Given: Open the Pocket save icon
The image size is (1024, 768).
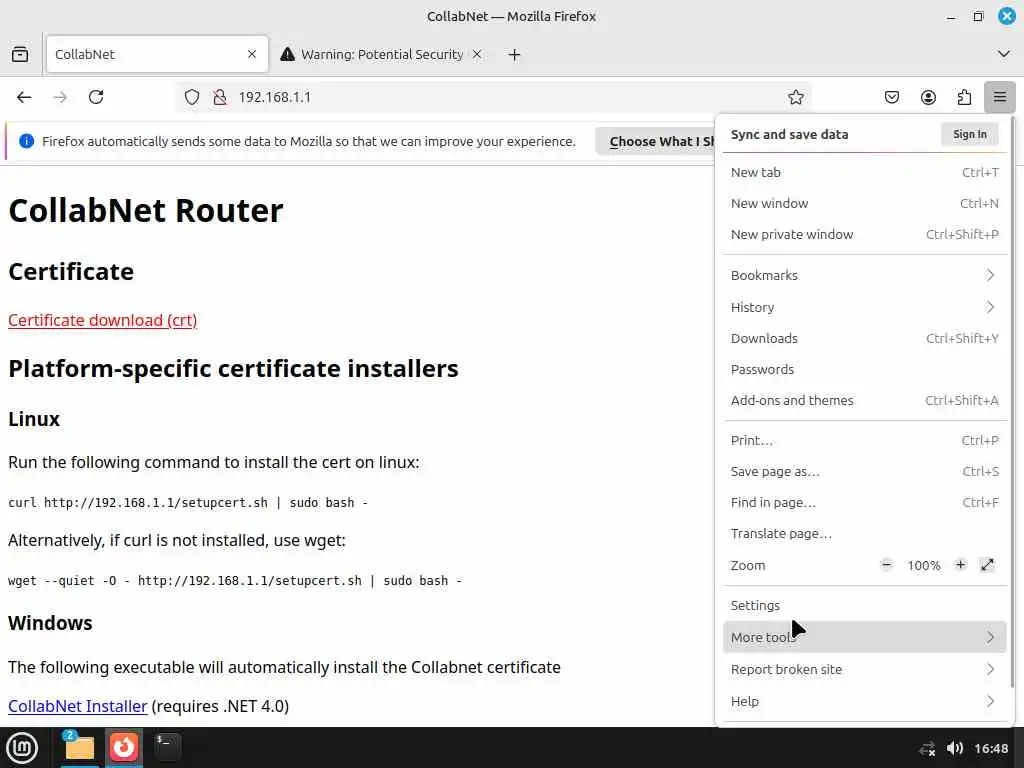Looking at the screenshot, I should (891, 97).
